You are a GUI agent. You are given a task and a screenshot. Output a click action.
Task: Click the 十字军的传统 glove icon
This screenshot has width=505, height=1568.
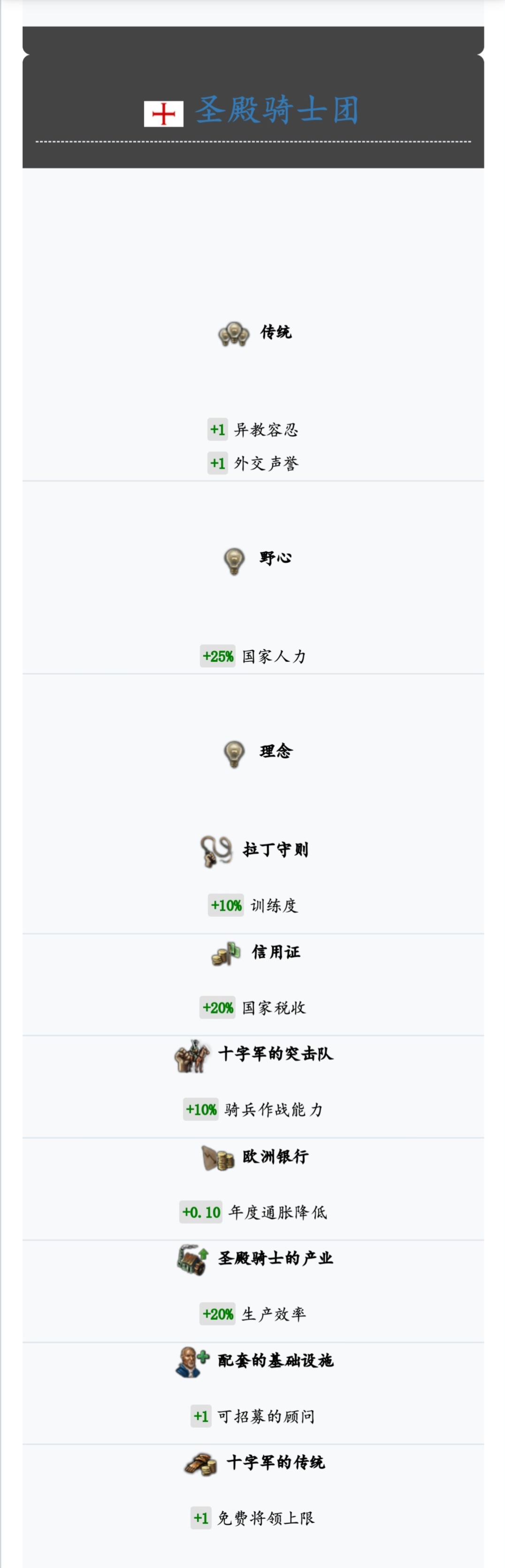coord(201,1463)
